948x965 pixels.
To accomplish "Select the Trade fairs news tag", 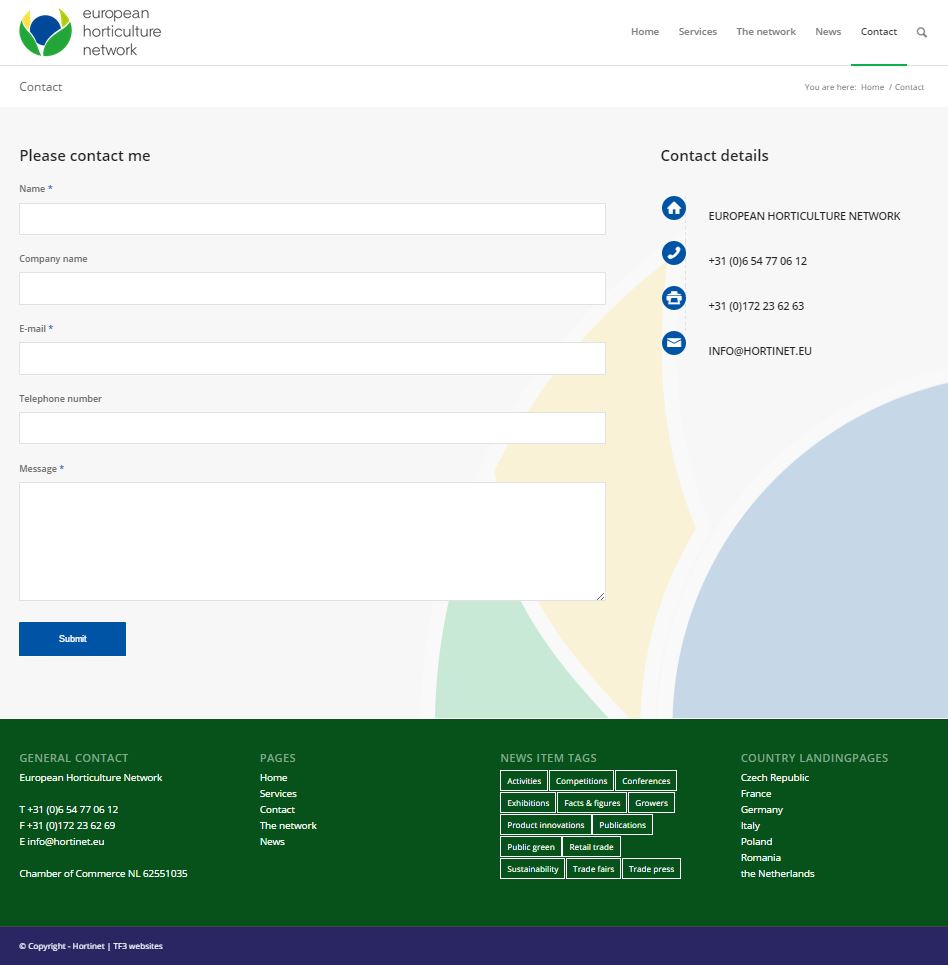I will coord(593,869).
